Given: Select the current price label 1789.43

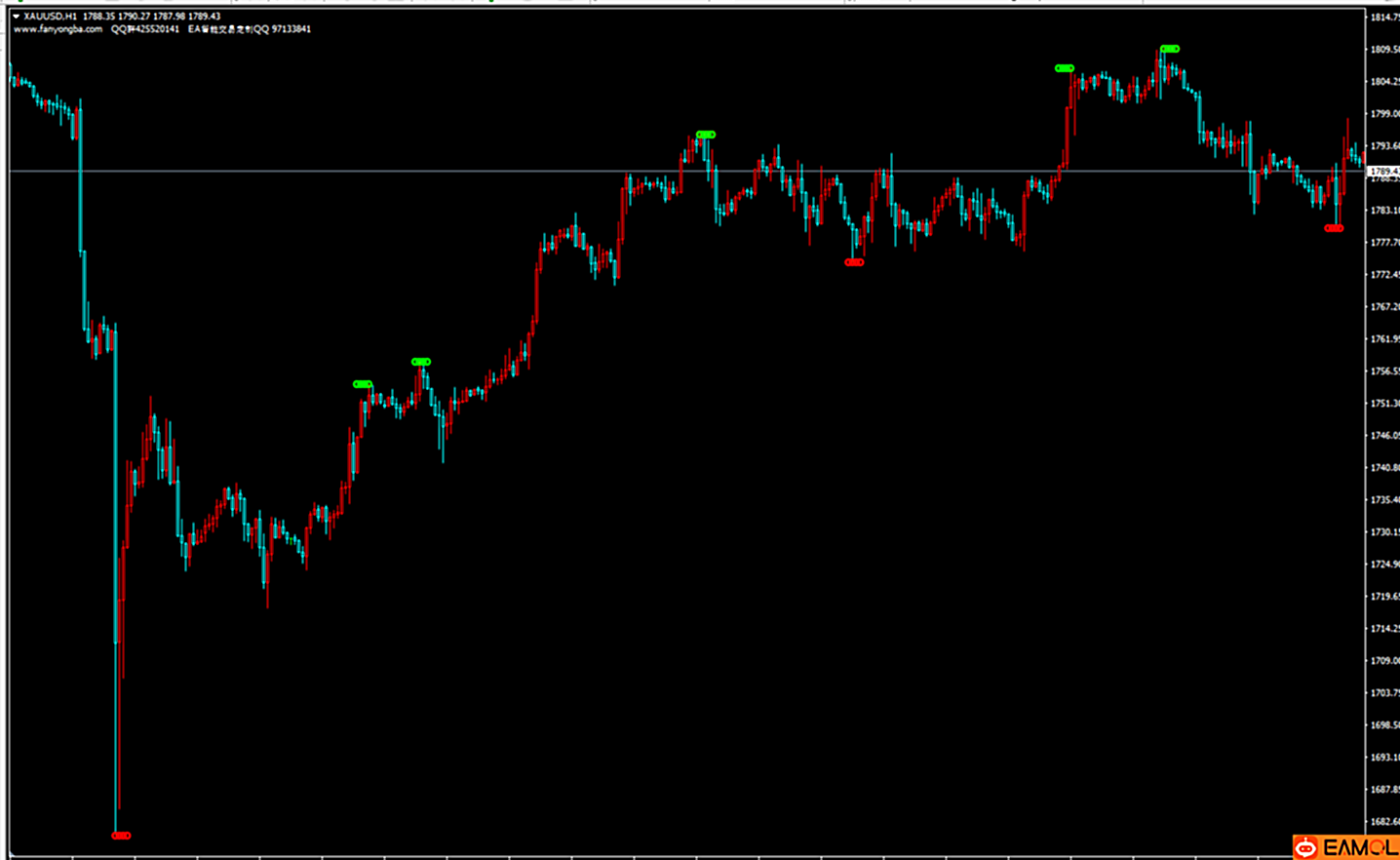Looking at the screenshot, I should (x=1383, y=172).
